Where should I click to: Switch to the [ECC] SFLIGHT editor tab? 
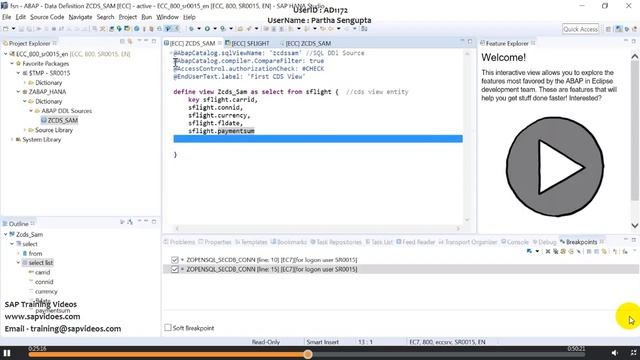(x=247, y=43)
